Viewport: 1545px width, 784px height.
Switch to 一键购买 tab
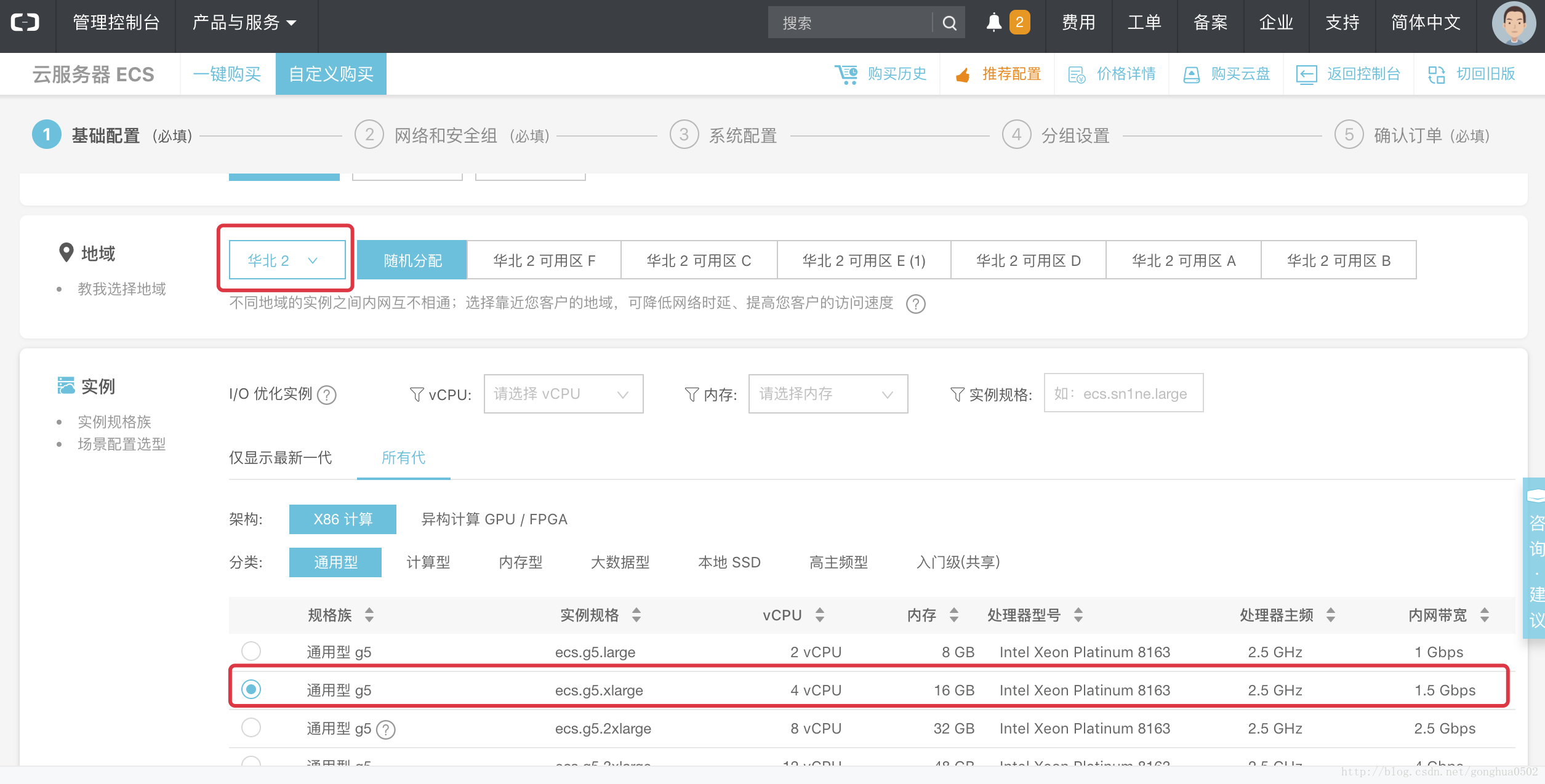click(227, 74)
